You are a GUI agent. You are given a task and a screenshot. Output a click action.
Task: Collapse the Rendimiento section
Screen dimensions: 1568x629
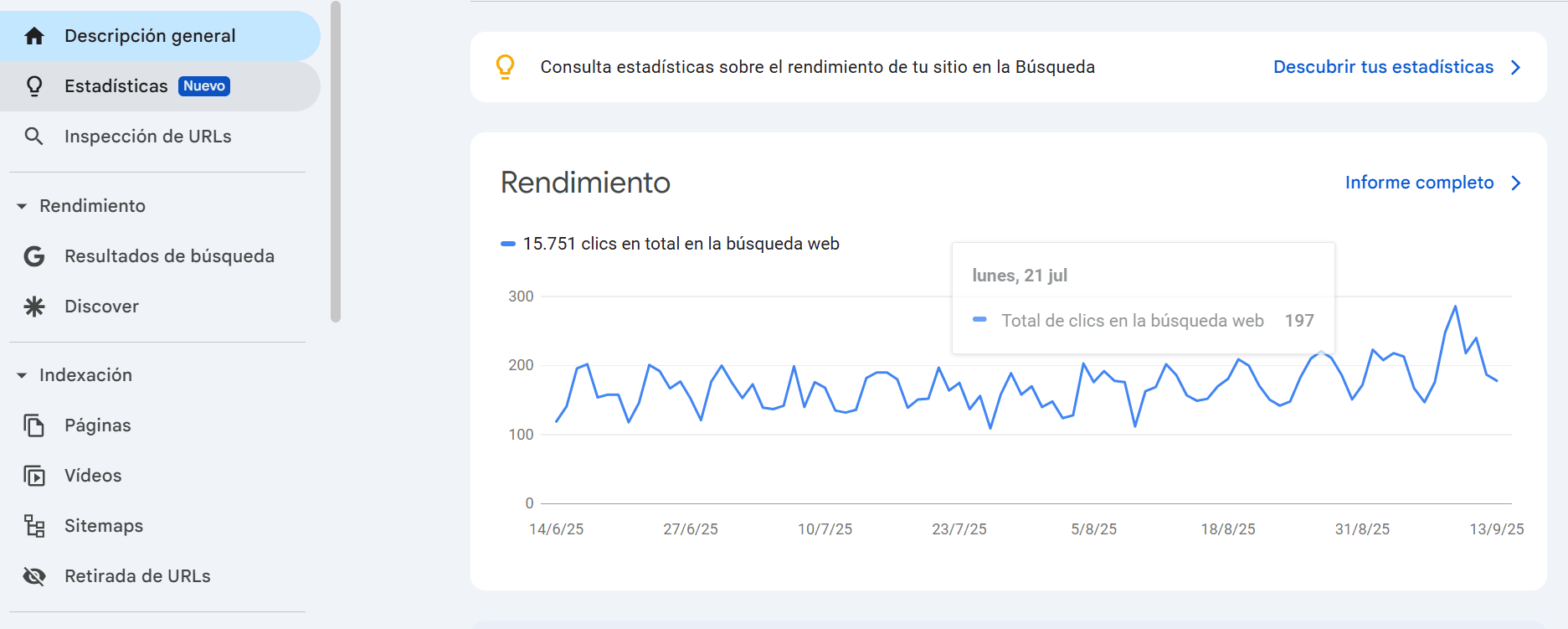coord(19,205)
